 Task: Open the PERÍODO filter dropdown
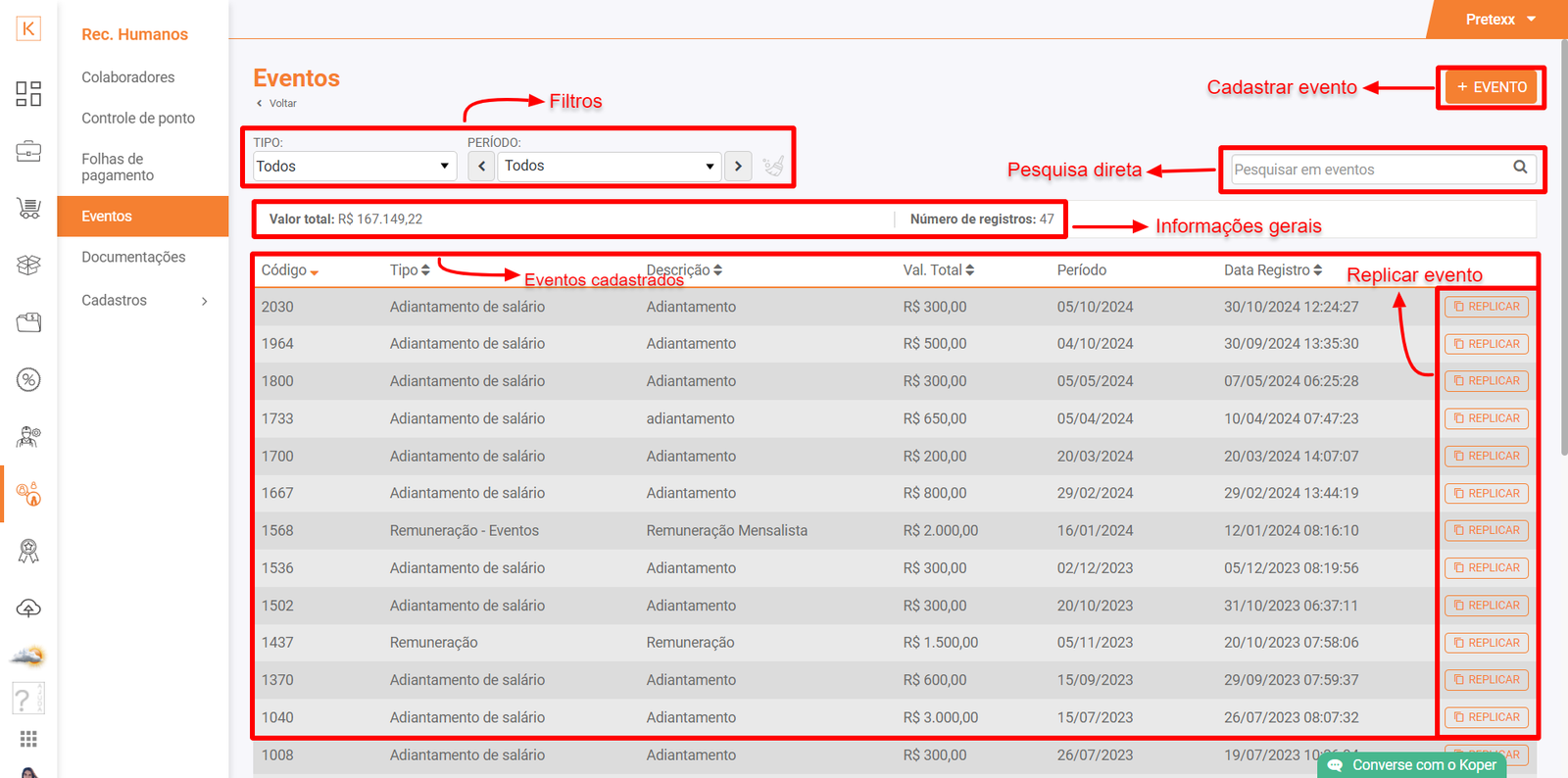click(x=609, y=167)
